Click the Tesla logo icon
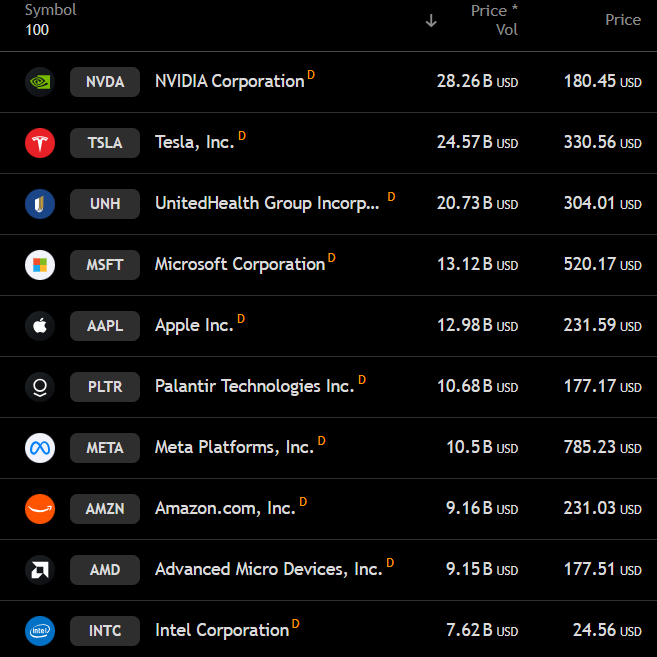Viewport: 657px width, 657px height. pyautogui.click(x=40, y=143)
